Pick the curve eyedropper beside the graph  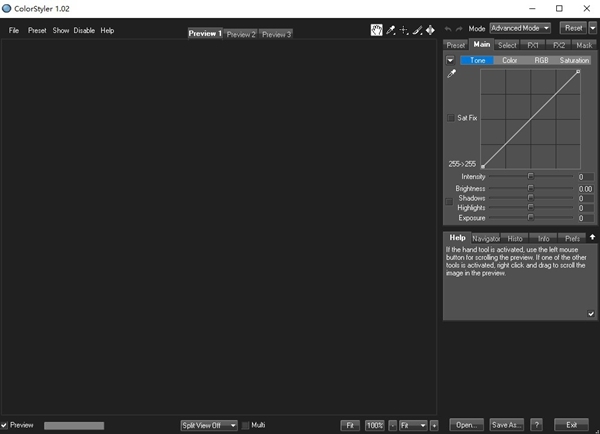(451, 74)
